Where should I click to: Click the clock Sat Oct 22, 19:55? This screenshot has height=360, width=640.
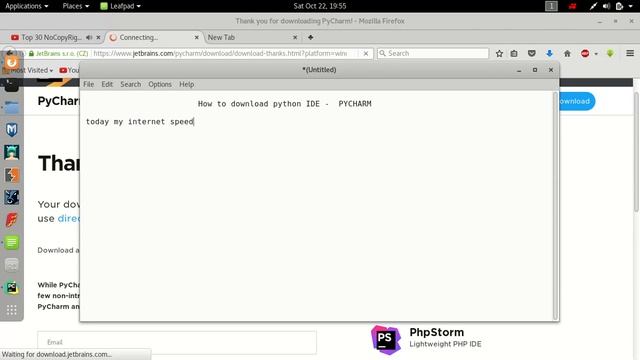coord(320,6)
